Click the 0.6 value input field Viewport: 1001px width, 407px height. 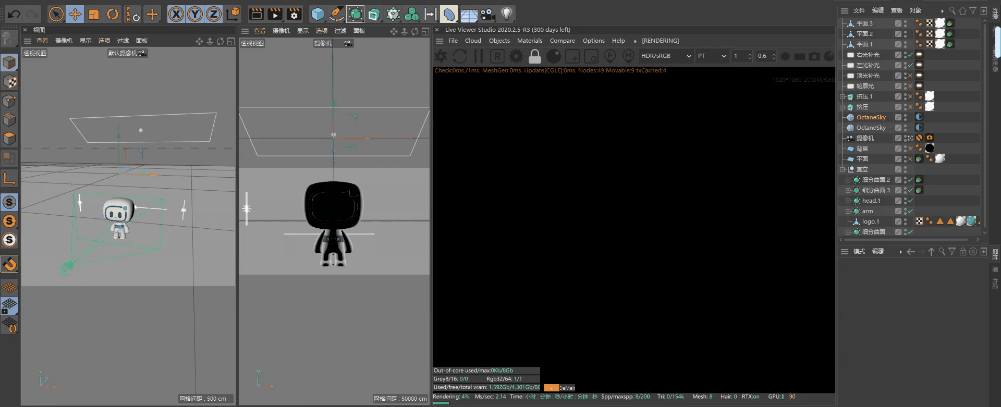tap(764, 56)
